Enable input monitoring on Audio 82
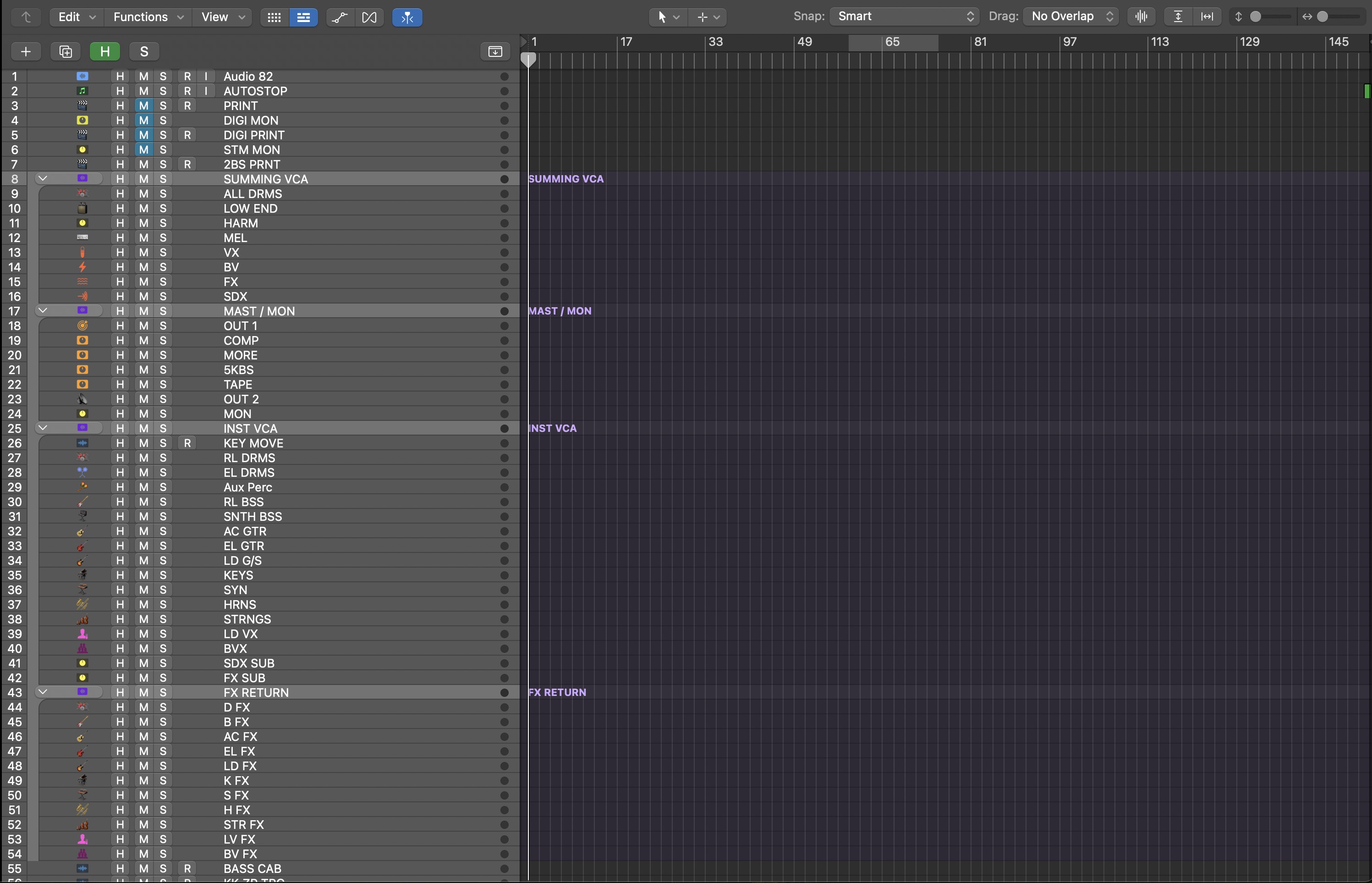1372x883 pixels. (206, 76)
